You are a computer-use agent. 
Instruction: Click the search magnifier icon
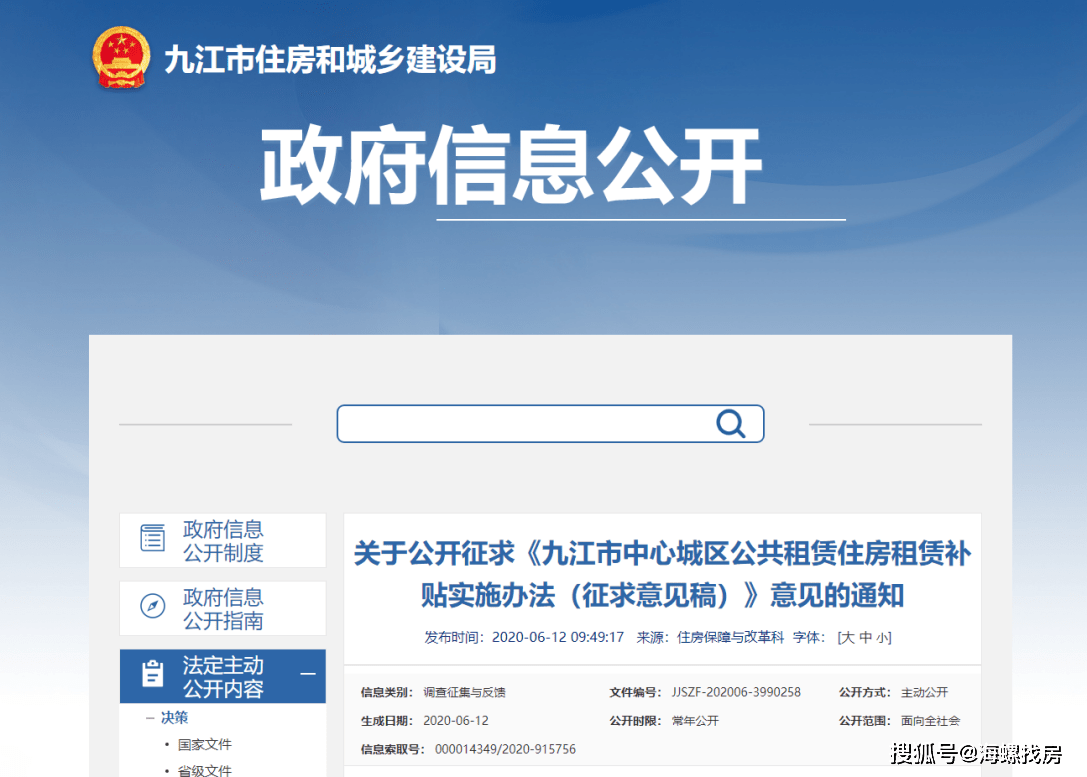[731, 424]
